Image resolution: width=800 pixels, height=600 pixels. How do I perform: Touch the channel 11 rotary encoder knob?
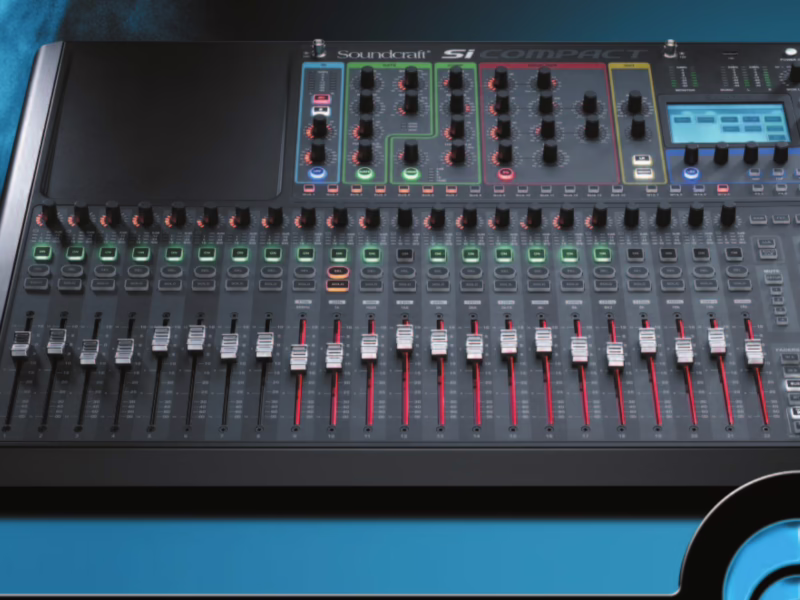pyautogui.click(x=372, y=216)
